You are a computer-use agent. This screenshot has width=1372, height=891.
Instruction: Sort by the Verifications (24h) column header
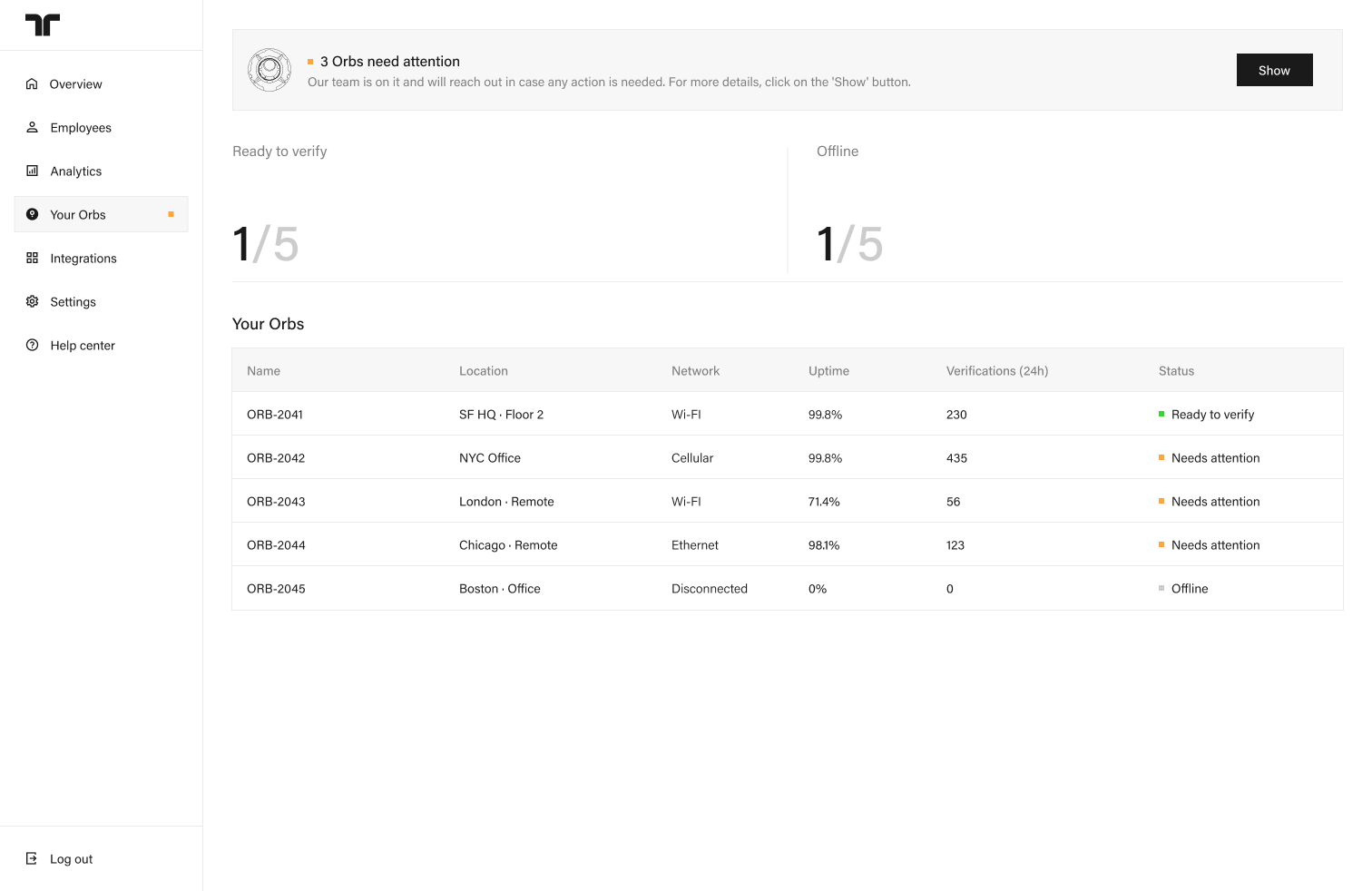997,370
